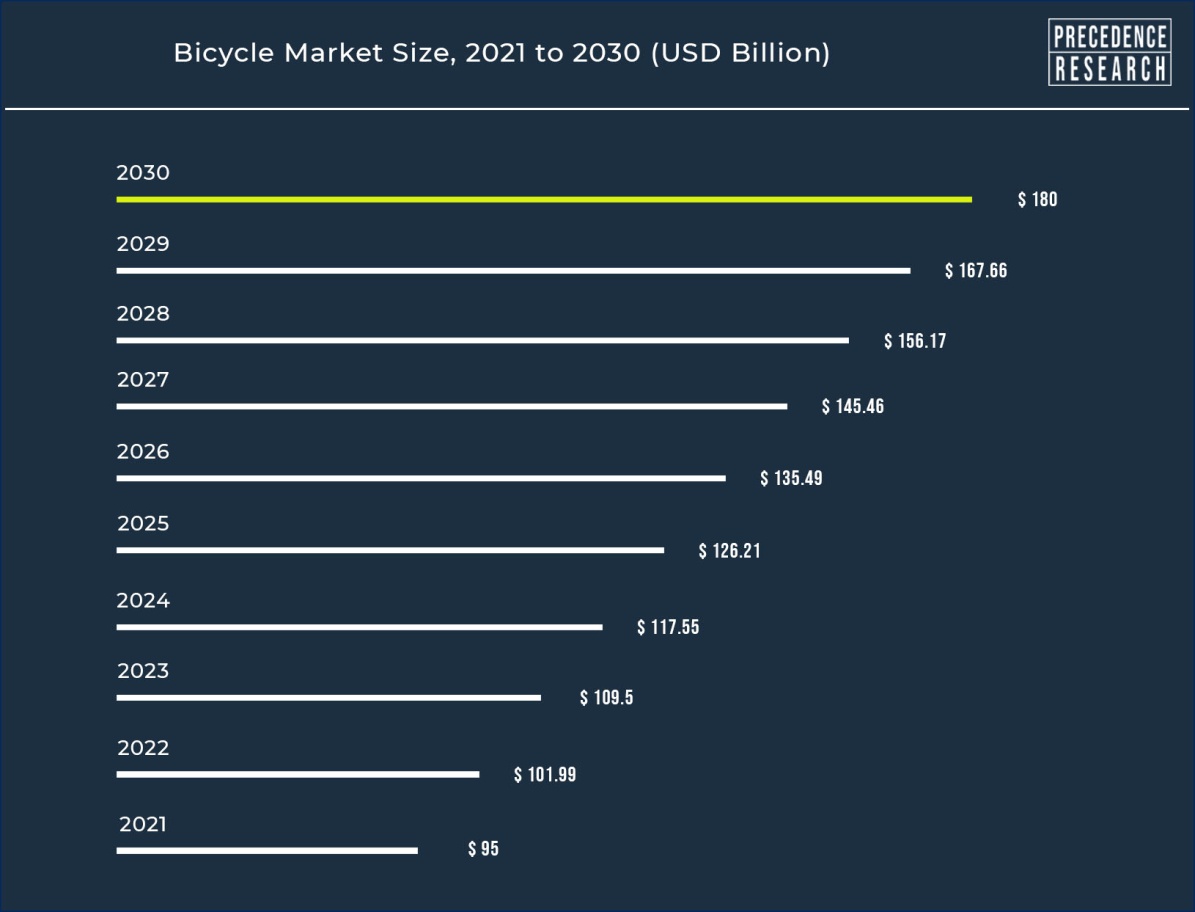Select the white 2028 bar
Image resolution: width=1195 pixels, height=912 pixels.
(482, 341)
